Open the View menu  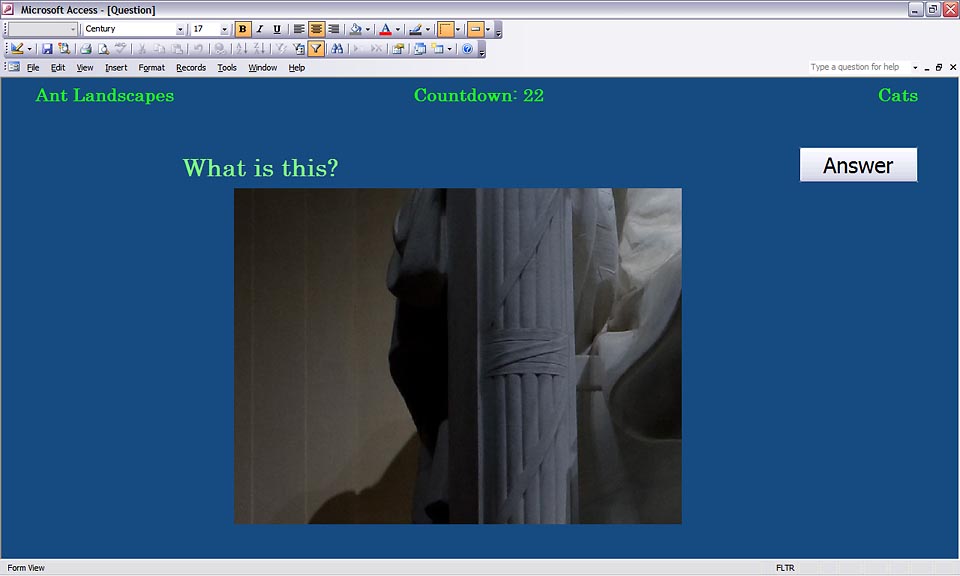[84, 67]
